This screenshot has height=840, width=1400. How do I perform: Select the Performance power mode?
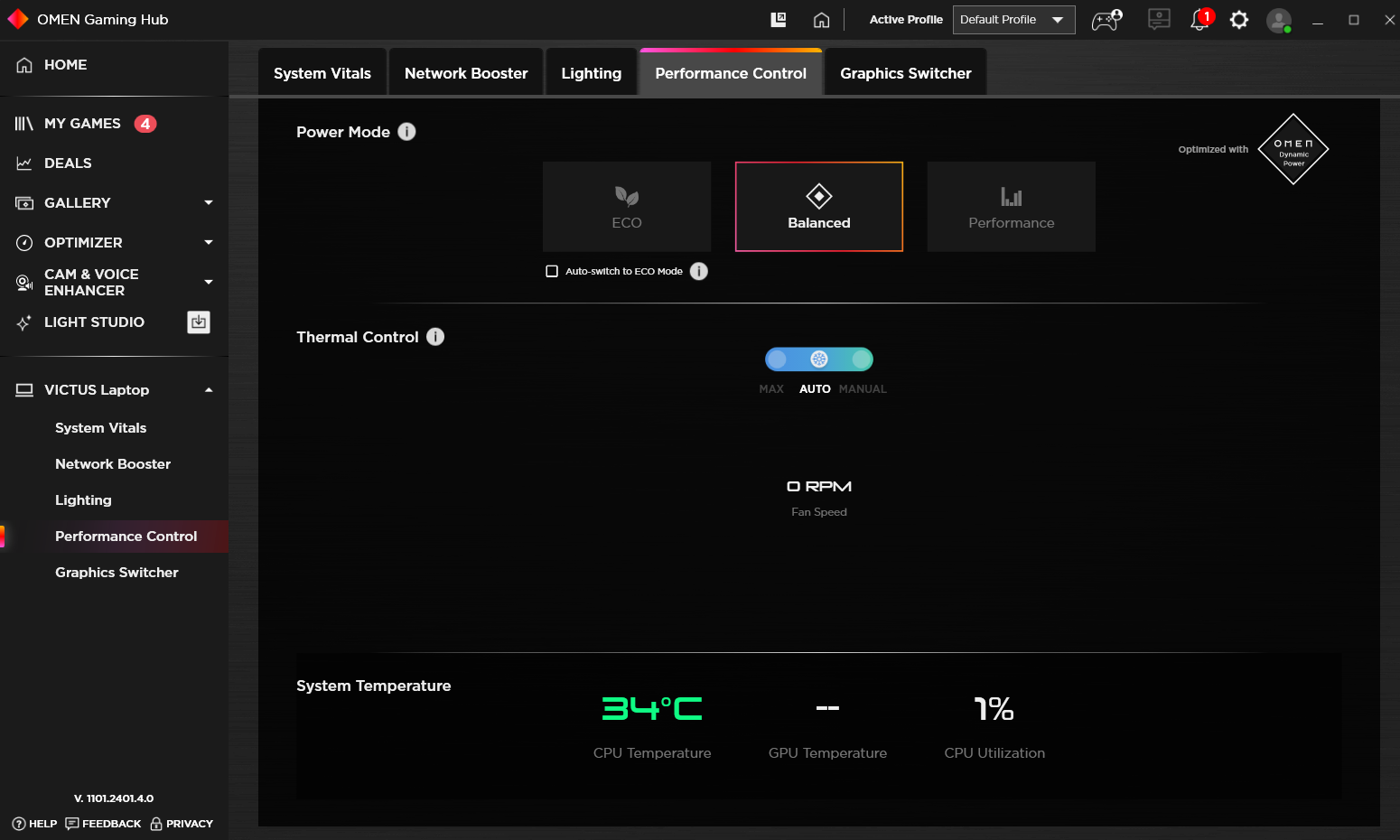click(x=1012, y=207)
